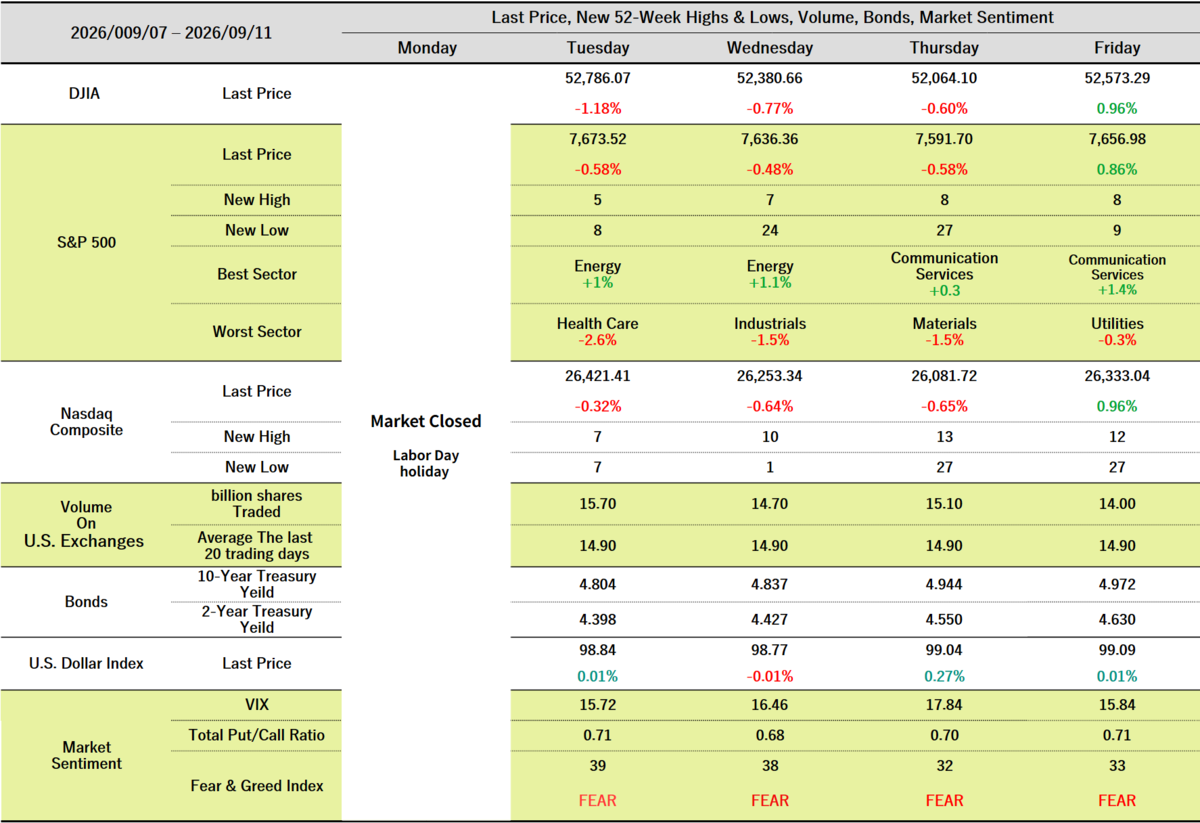Select the Monday column header
The width and height of the screenshot is (1200, 823).
[427, 48]
